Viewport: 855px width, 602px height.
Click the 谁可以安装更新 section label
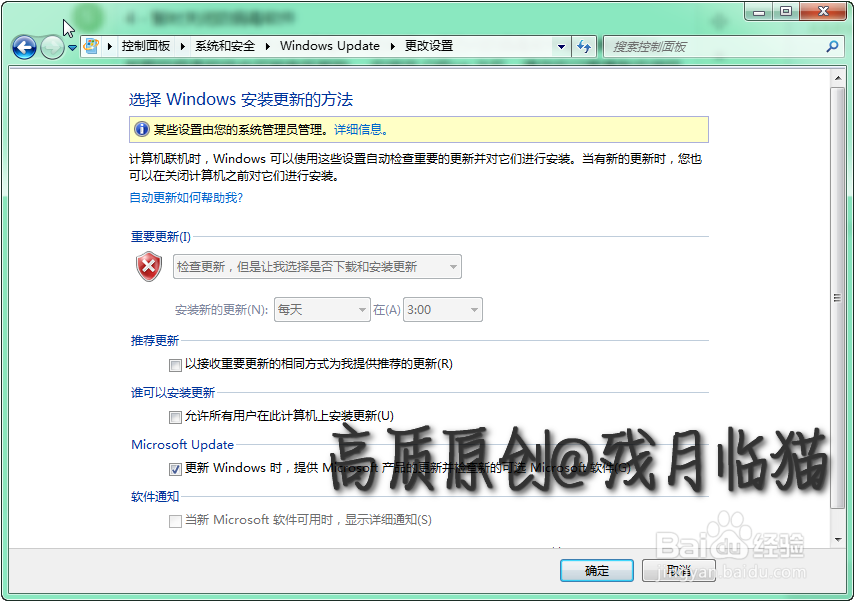click(x=173, y=393)
